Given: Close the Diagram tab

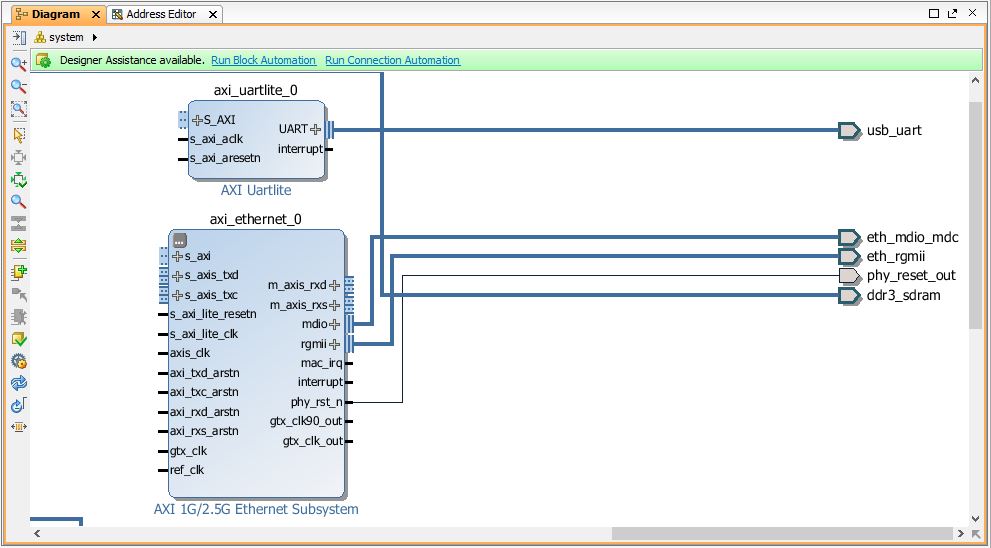Looking at the screenshot, I should 95,15.
